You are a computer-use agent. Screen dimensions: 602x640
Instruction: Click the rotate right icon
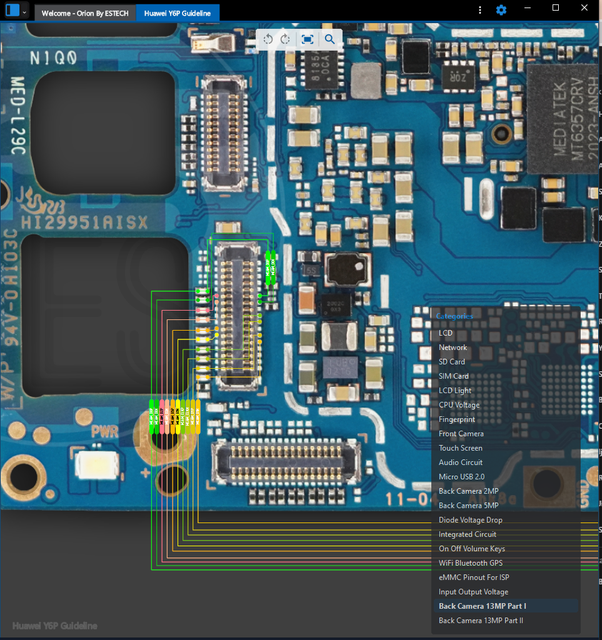click(286, 38)
